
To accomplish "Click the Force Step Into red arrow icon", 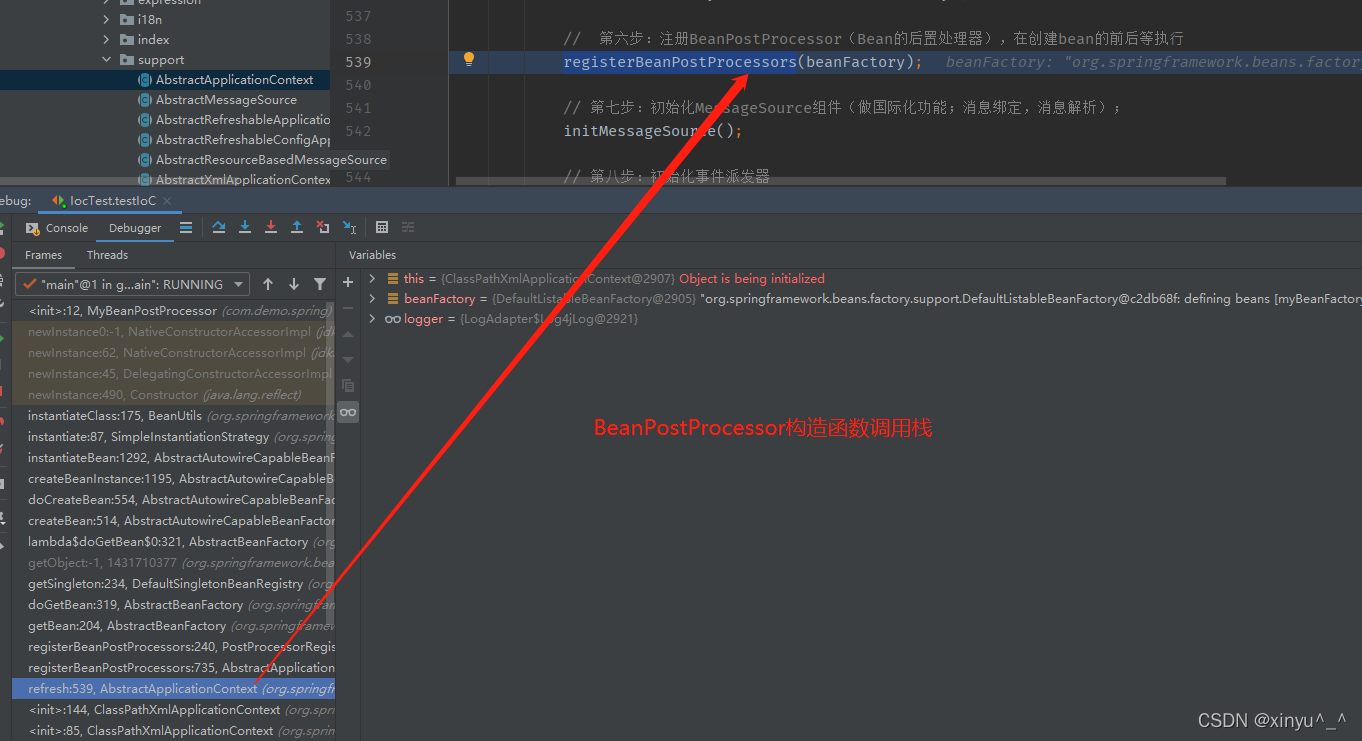I will (270, 227).
